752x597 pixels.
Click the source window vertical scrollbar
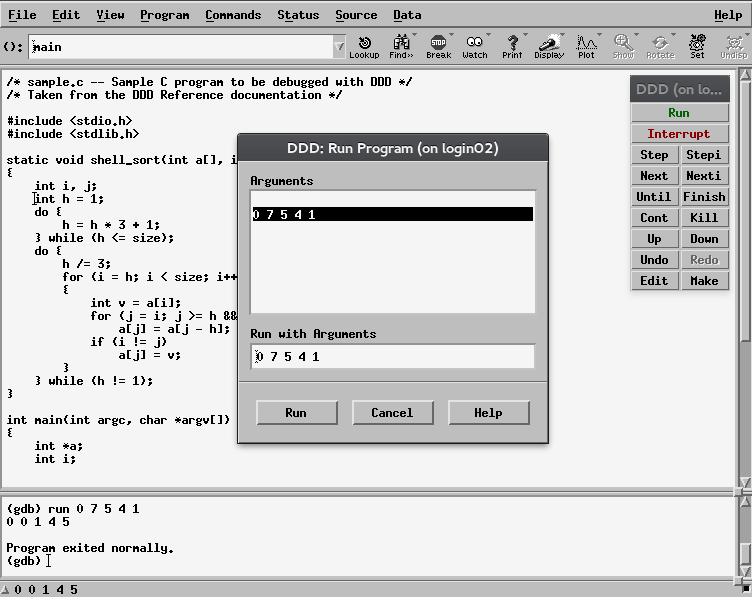pos(745,278)
